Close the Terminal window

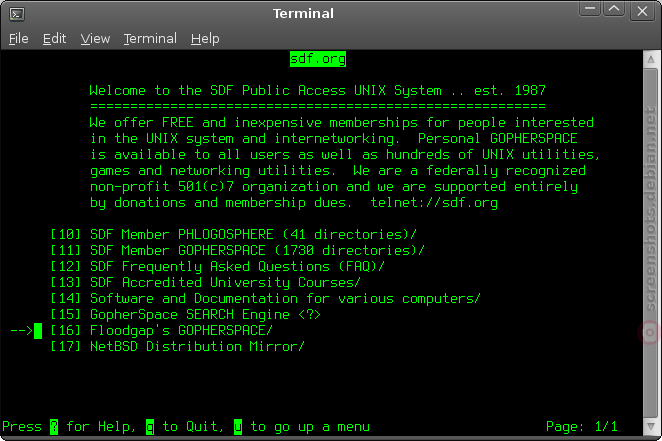[x=642, y=11]
